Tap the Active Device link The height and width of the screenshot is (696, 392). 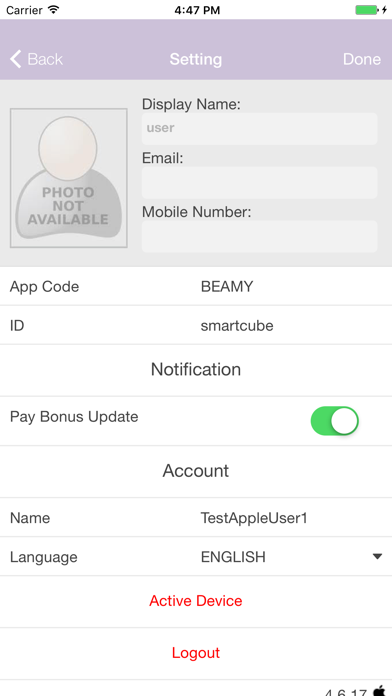point(196,601)
